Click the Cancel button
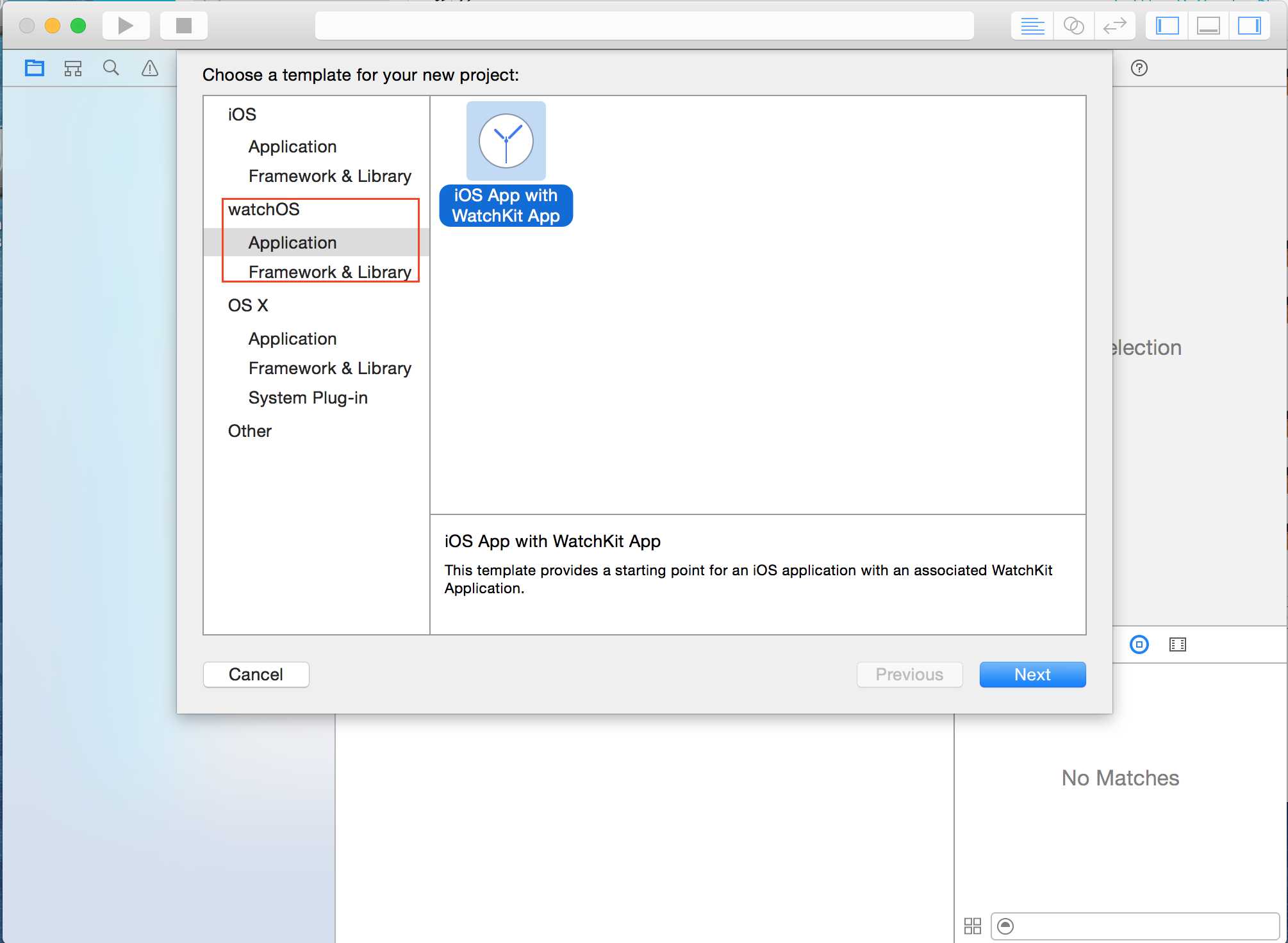Viewport: 1288px width, 943px height. 256,675
